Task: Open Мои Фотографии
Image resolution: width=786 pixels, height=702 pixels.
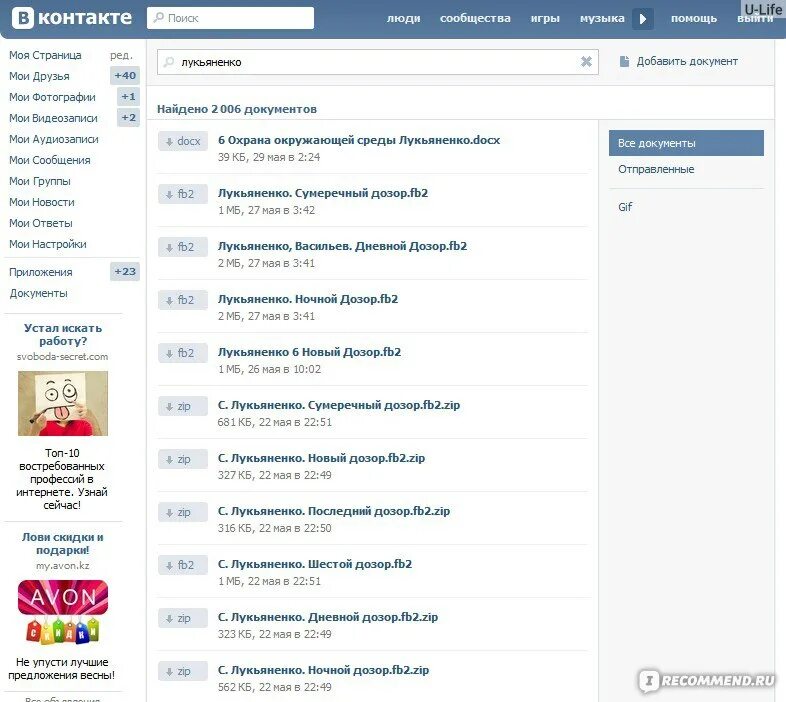Action: point(52,97)
